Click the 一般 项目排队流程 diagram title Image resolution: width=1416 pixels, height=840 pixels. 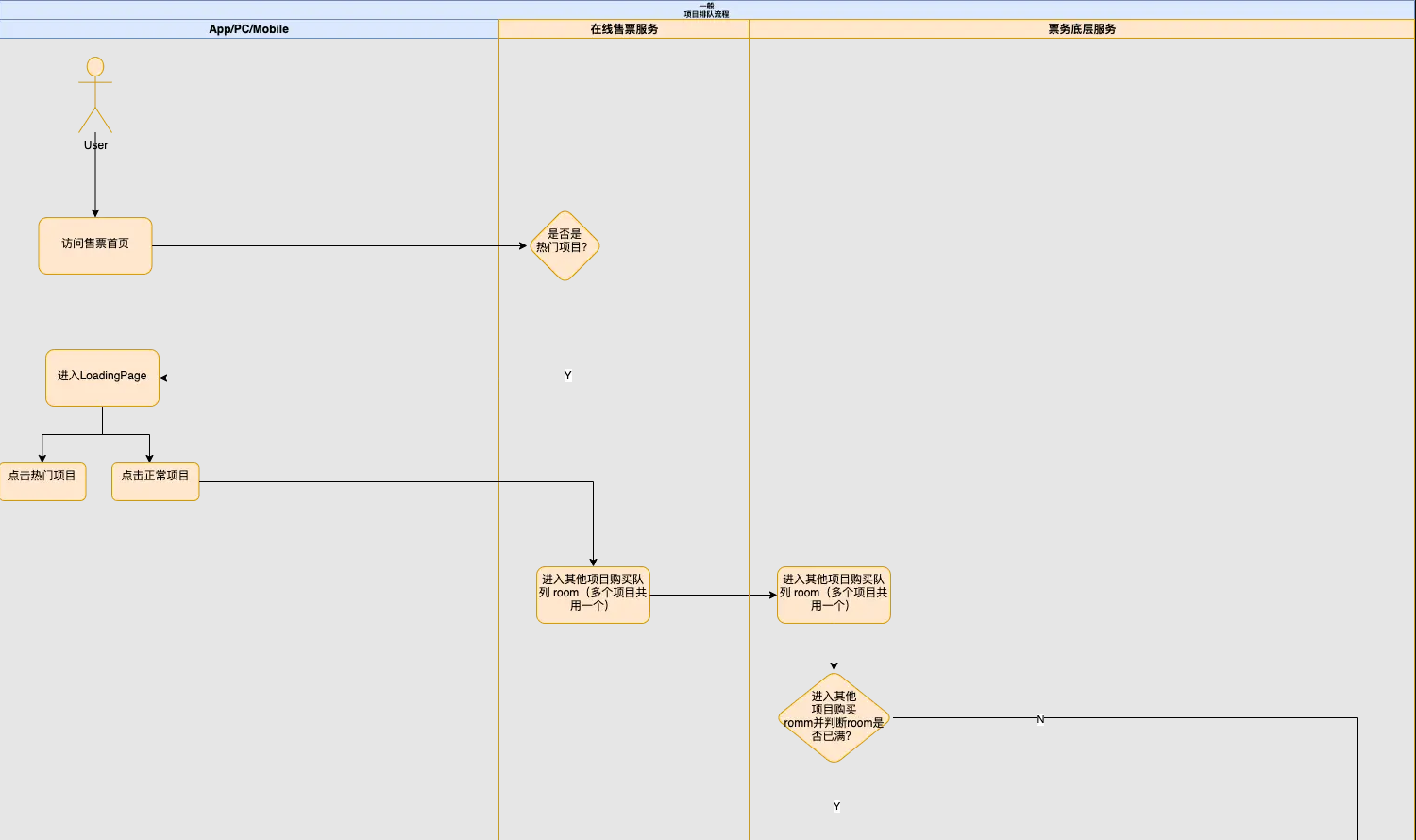(x=707, y=9)
